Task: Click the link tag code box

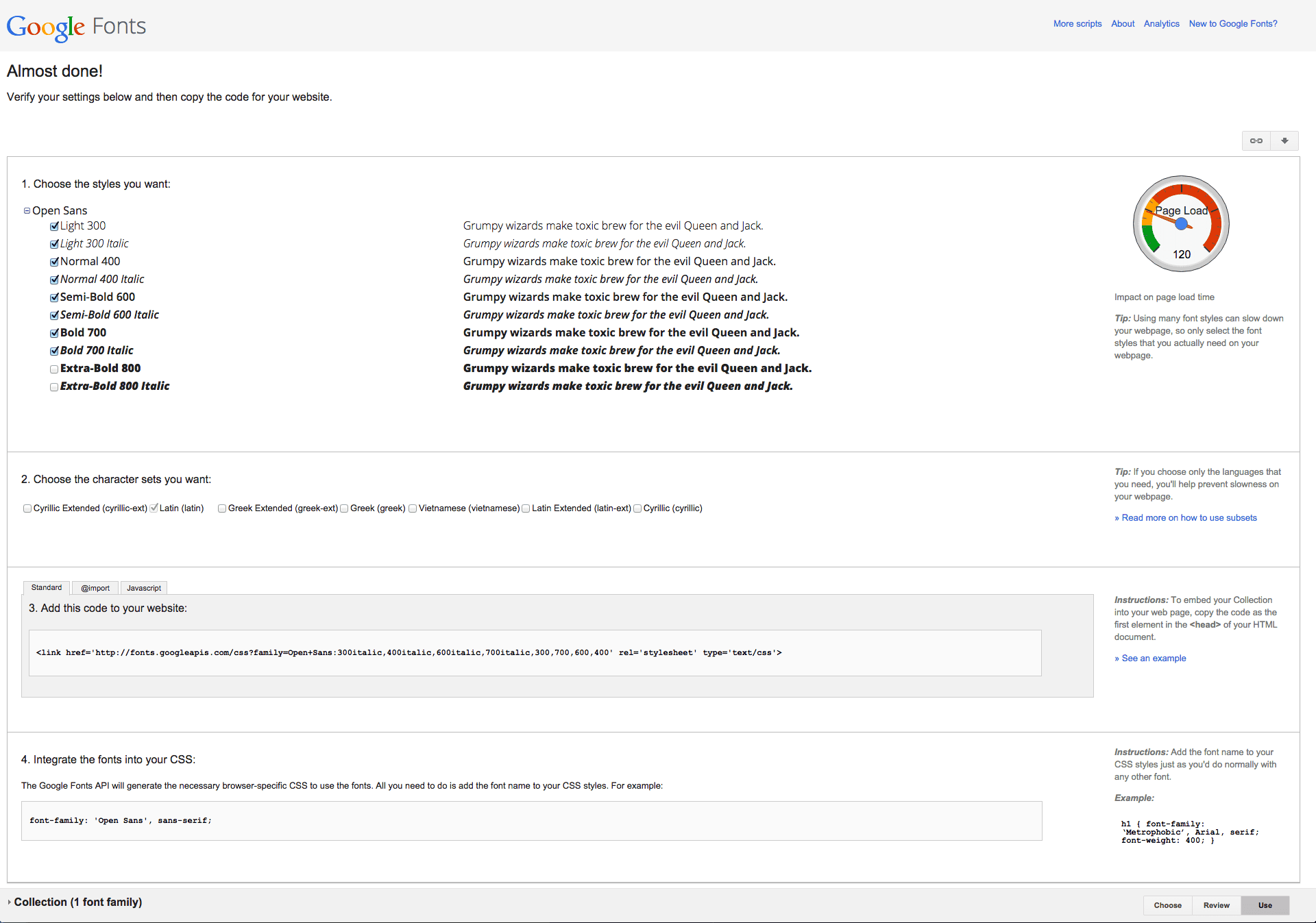Action: 535,653
